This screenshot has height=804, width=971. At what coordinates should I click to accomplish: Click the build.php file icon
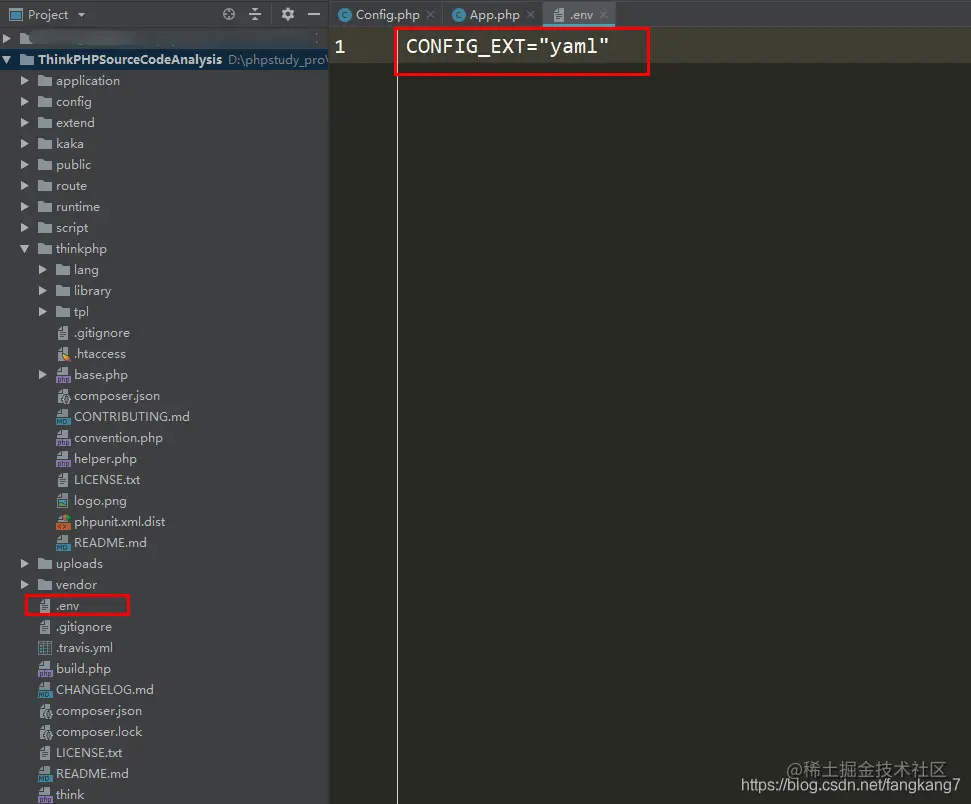tap(45, 669)
